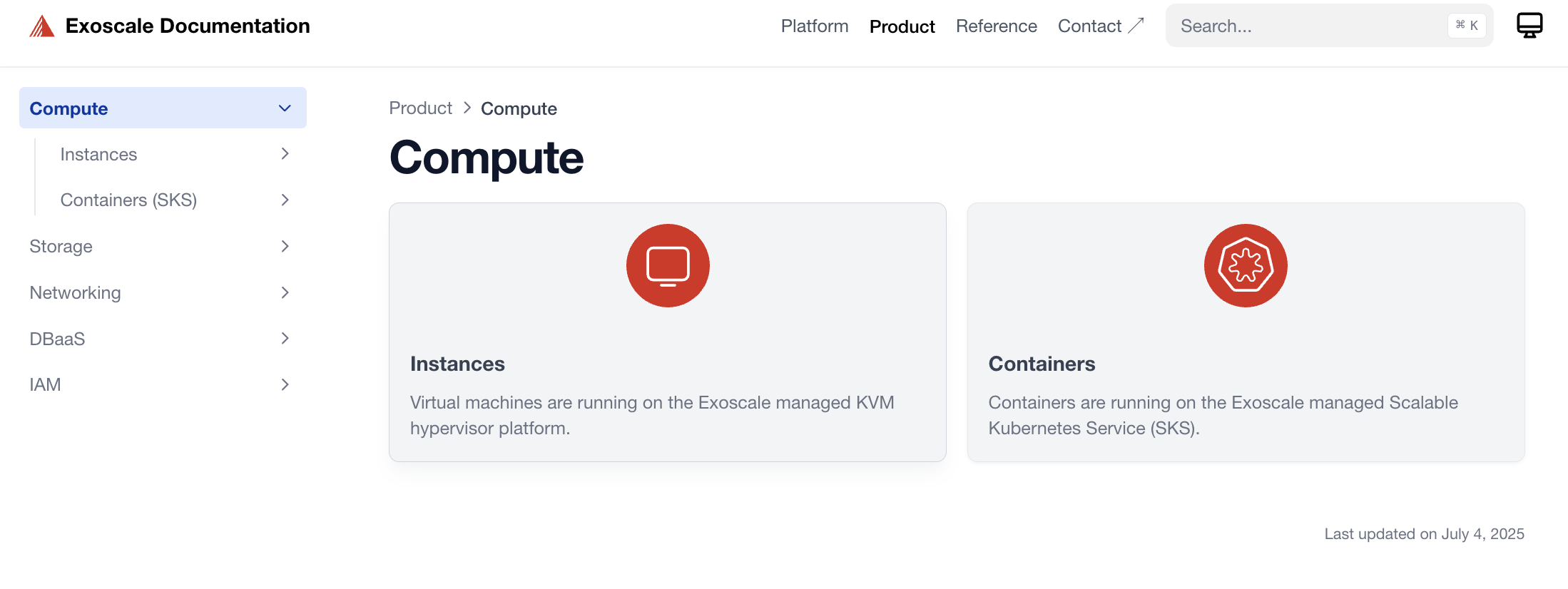1568x589 pixels.
Task: Expand the Storage section chevron
Action: click(x=285, y=247)
